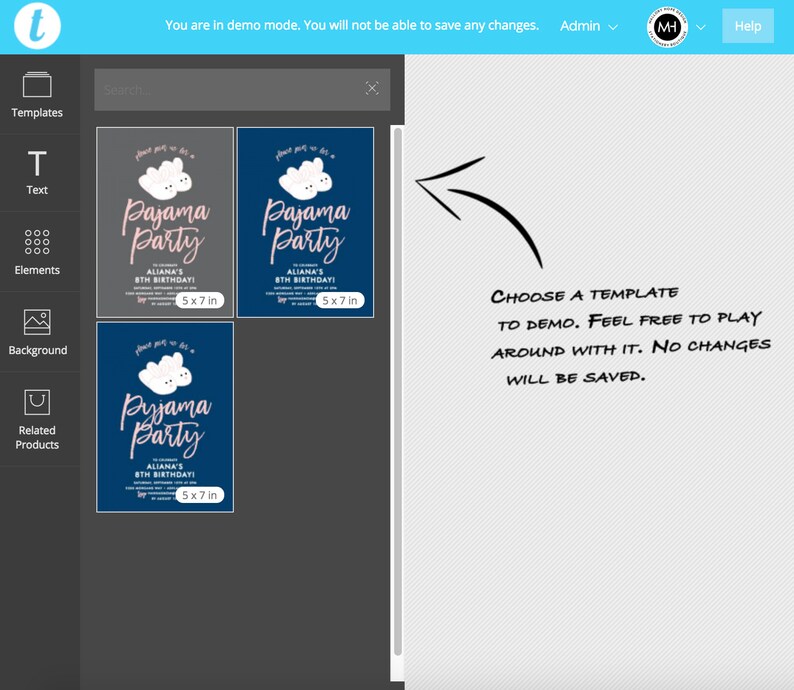This screenshot has height=690, width=794.
Task: Choose the navy Pyjama Party template
Action: click(165, 417)
